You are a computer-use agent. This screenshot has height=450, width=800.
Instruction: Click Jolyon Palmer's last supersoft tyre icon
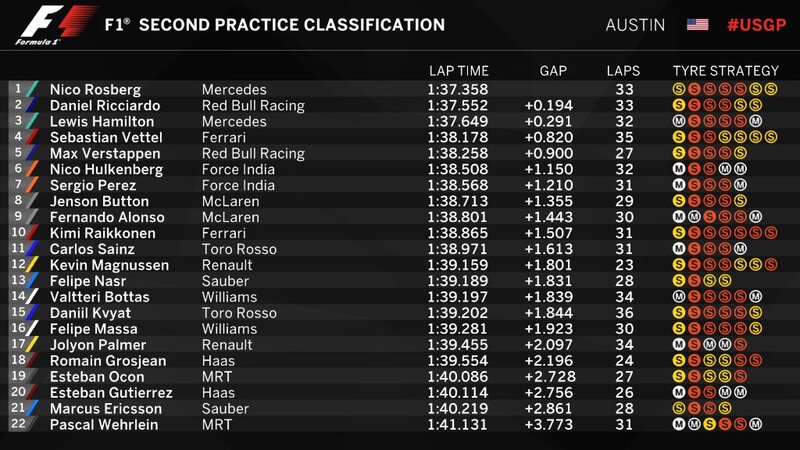740,345
